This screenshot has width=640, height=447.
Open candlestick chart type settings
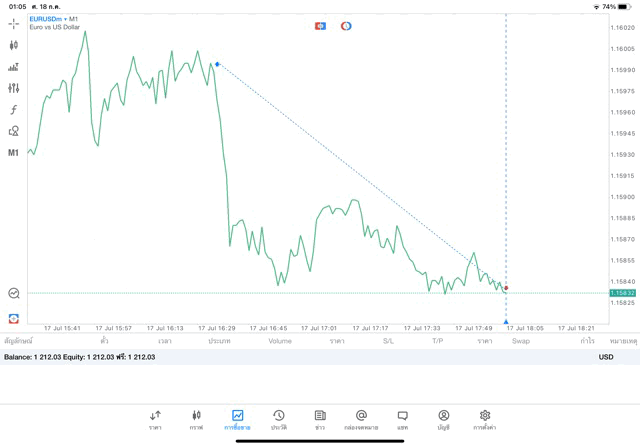(14, 45)
